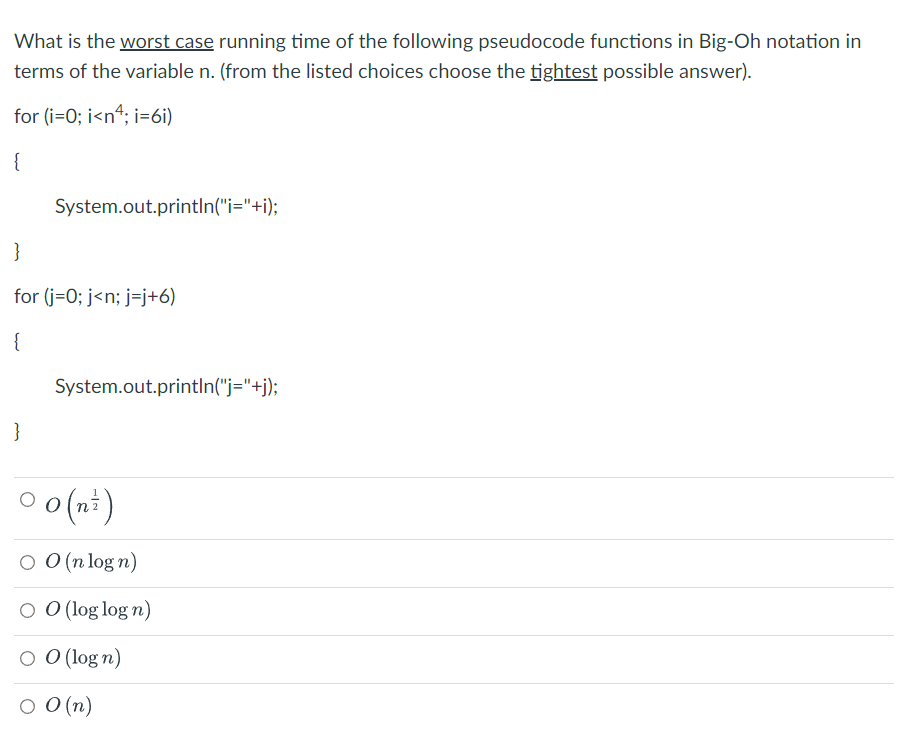This screenshot has width=905, height=747.
Task: Click the O(n) formula text
Action: (68, 706)
